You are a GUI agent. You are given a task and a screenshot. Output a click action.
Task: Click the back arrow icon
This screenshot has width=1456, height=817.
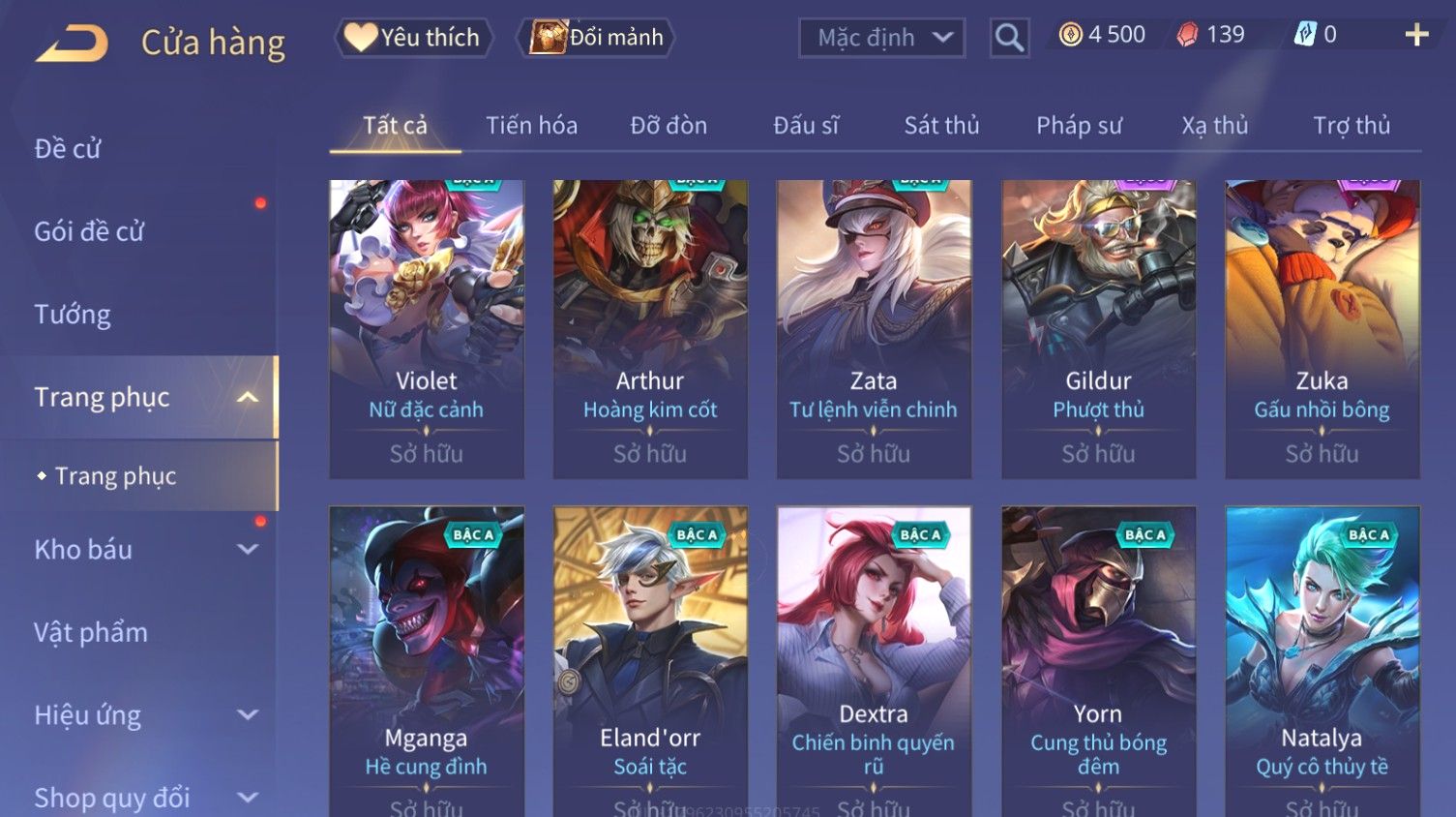coord(73,44)
